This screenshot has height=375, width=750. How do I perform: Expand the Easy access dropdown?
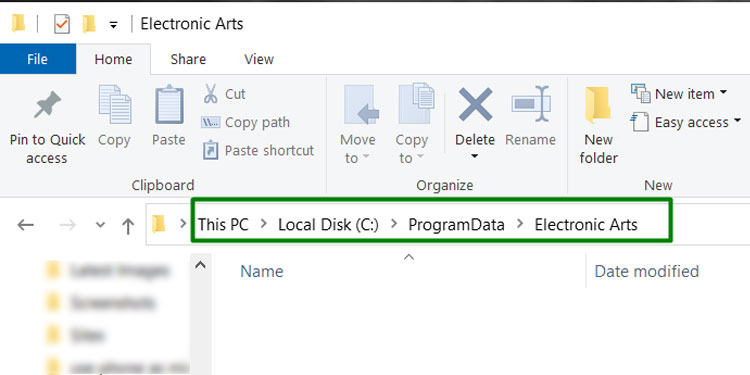pos(686,122)
